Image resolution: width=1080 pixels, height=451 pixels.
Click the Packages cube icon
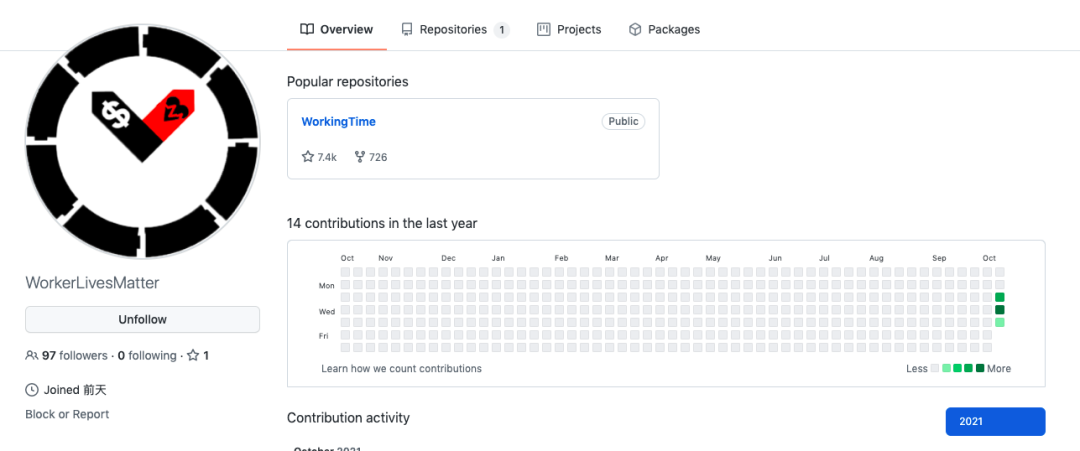click(x=635, y=30)
